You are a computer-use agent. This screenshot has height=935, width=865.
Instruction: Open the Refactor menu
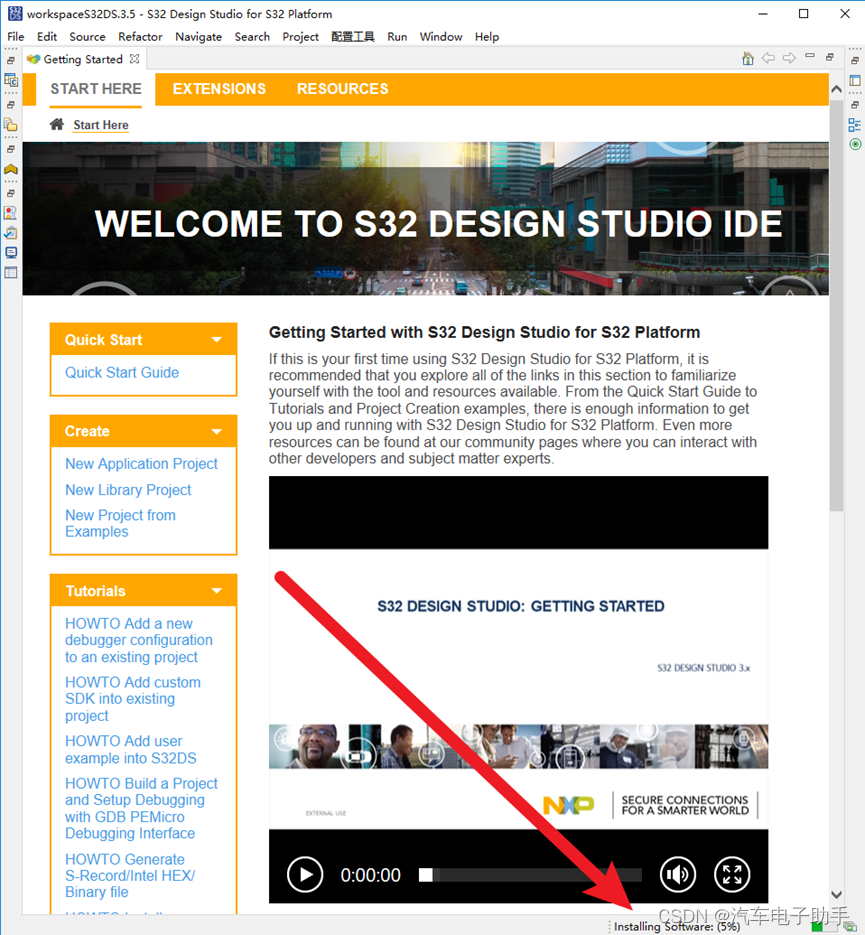(140, 36)
